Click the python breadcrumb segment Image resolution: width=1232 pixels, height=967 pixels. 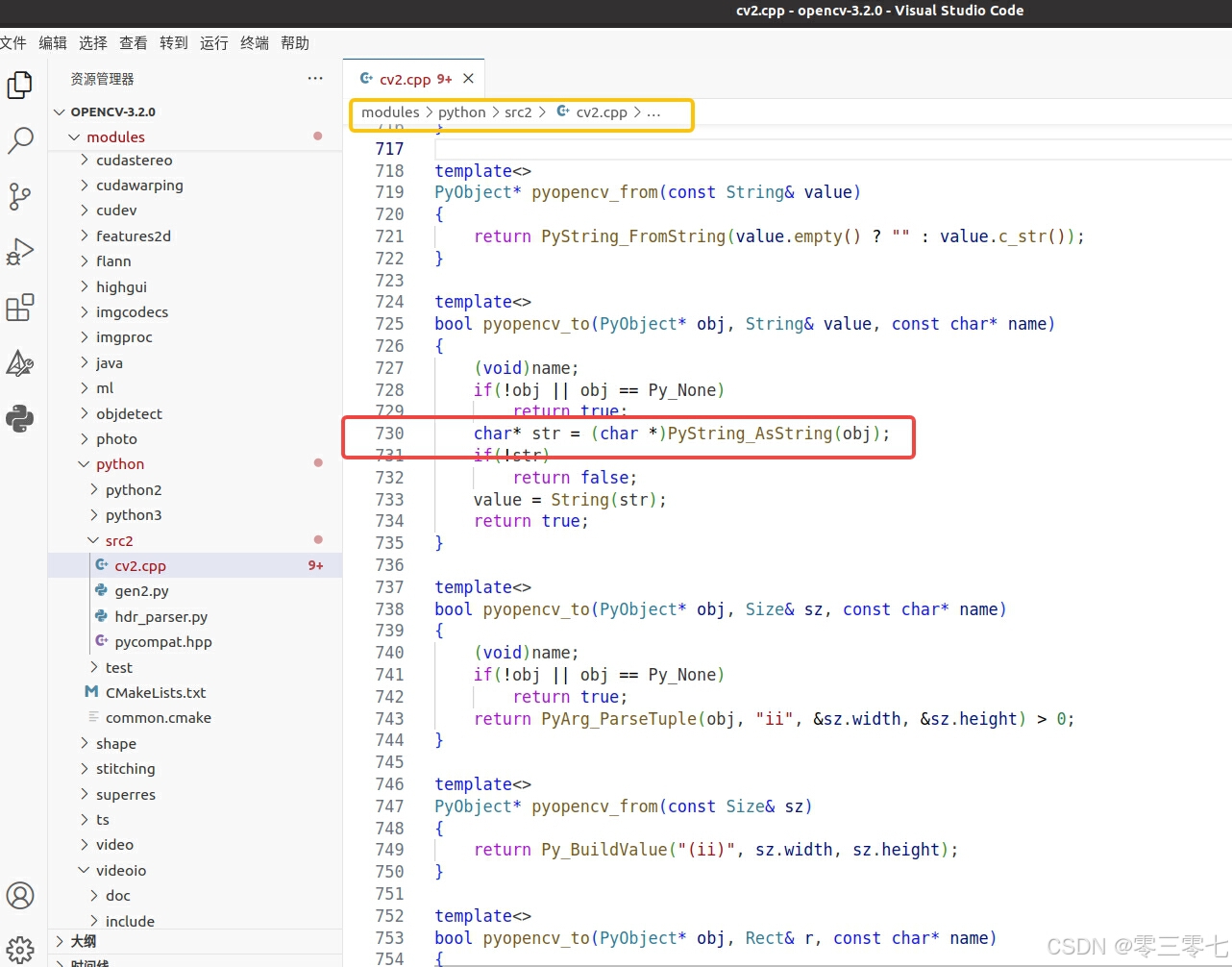[462, 112]
